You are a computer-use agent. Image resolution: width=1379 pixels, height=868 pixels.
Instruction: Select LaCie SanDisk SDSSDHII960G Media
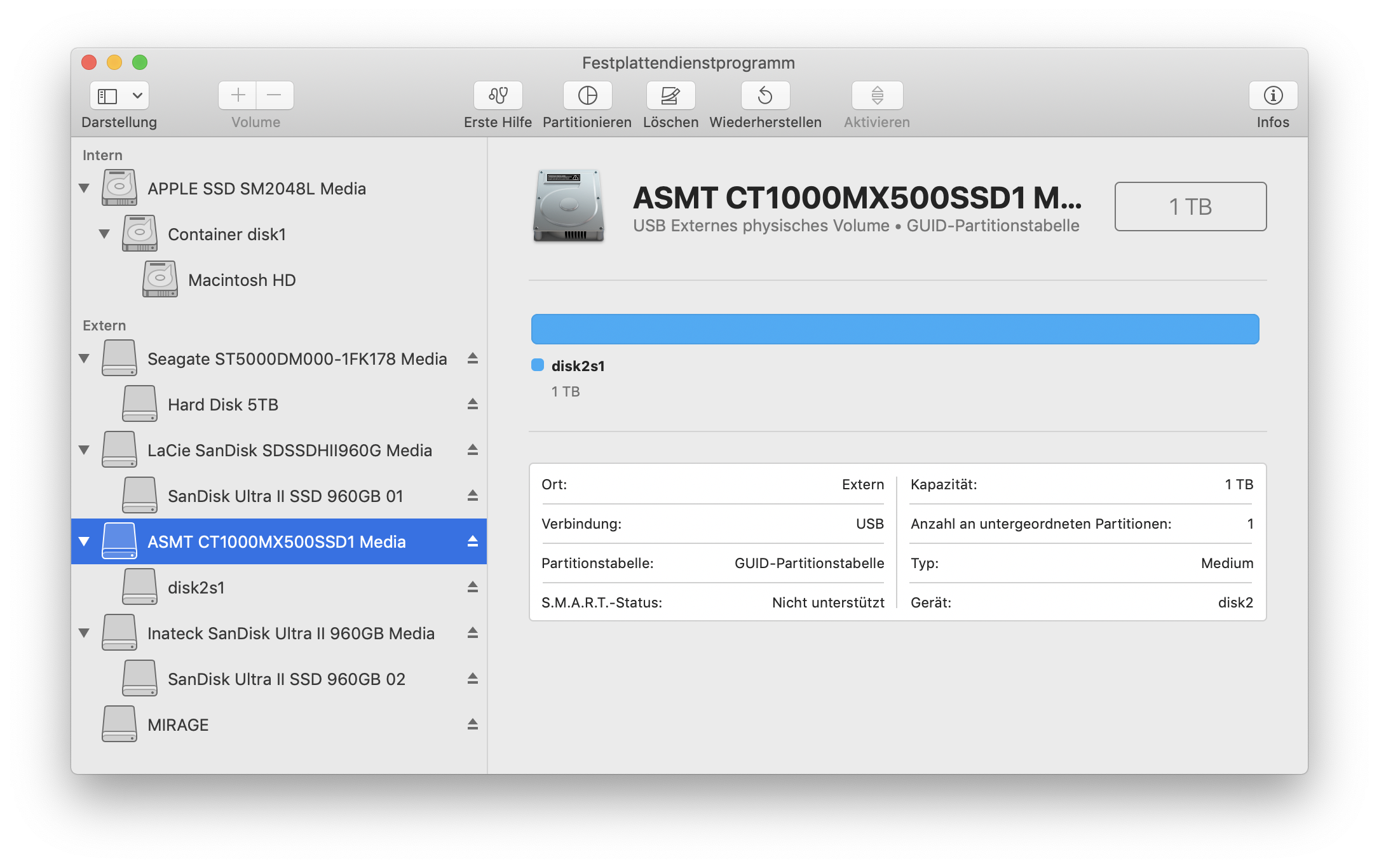[x=279, y=450]
